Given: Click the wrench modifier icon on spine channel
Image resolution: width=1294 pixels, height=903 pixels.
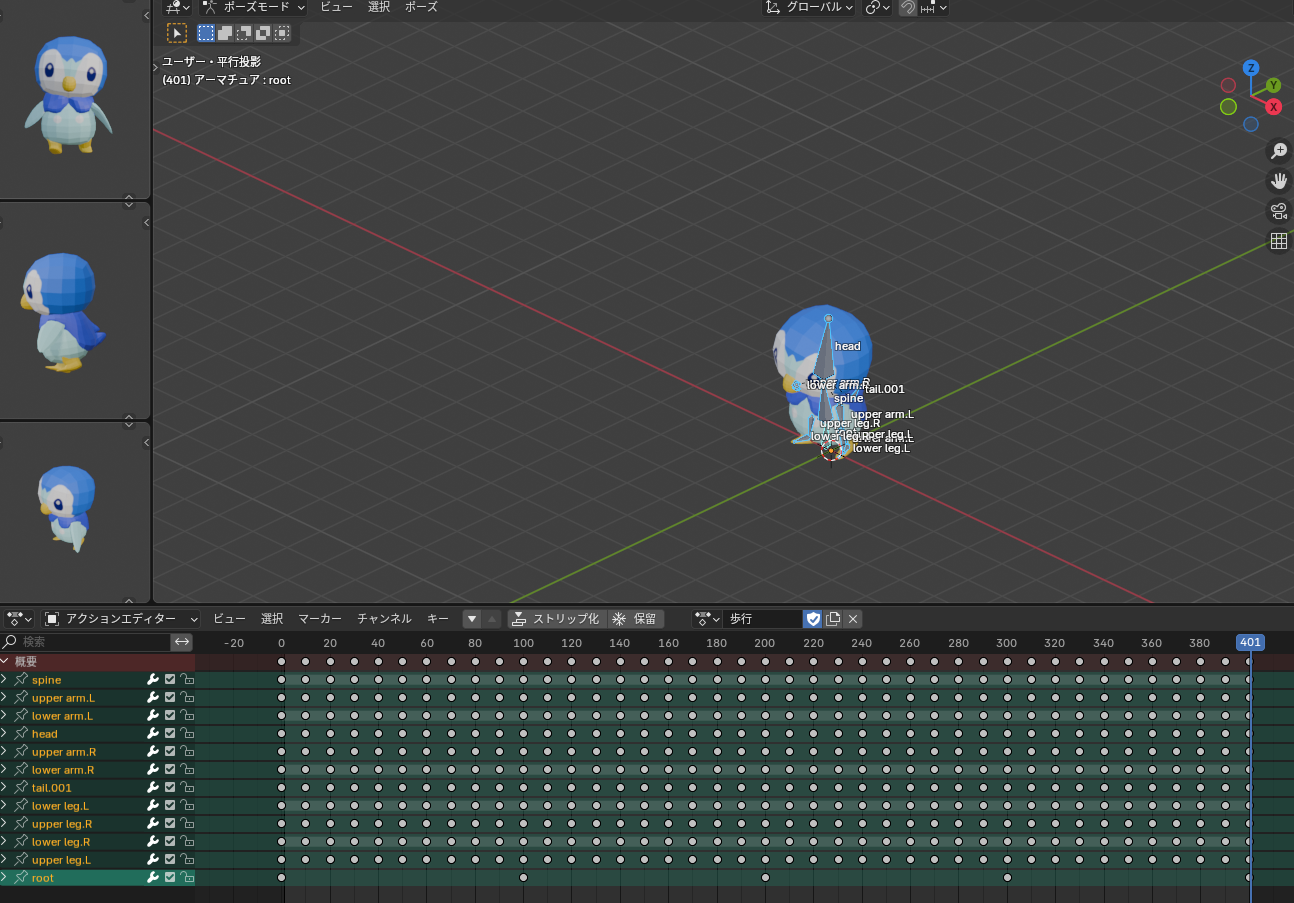Looking at the screenshot, I should [x=153, y=680].
